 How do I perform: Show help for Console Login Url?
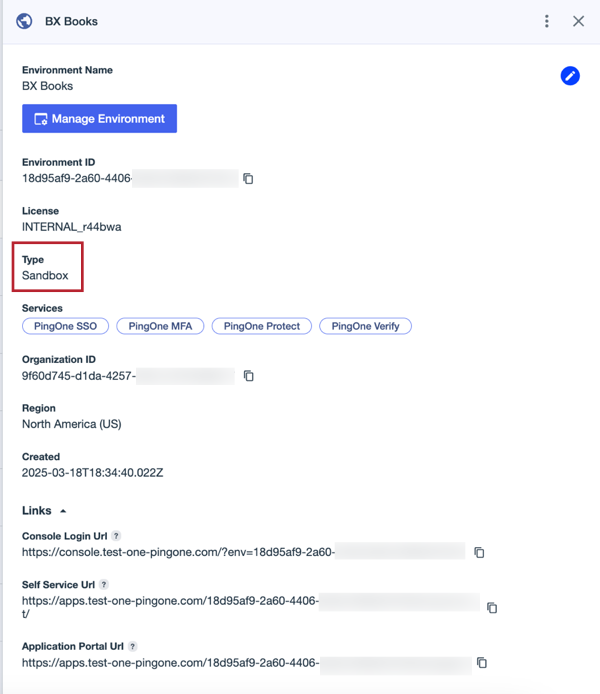pyautogui.click(x=116, y=537)
